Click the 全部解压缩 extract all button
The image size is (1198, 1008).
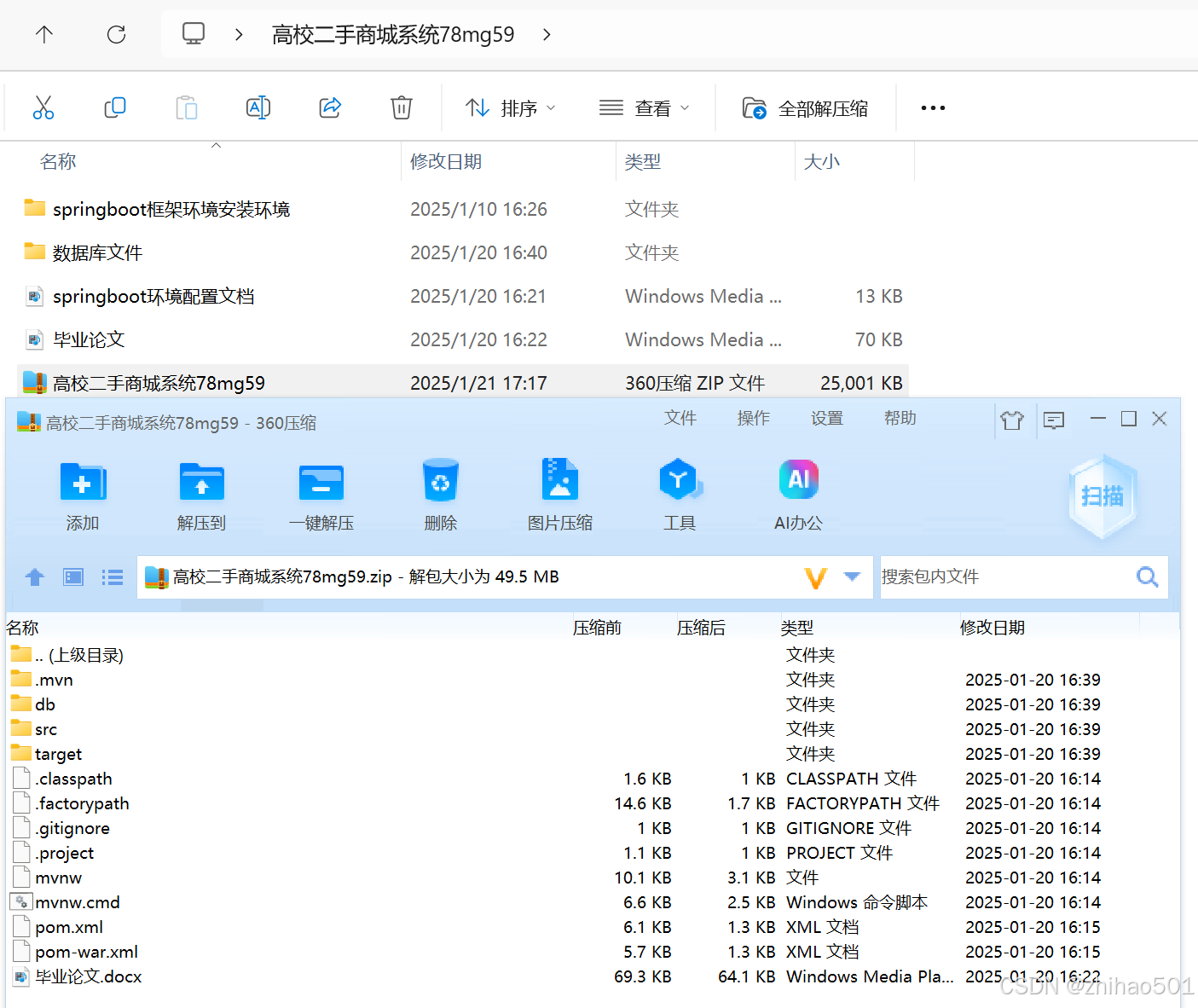tap(805, 108)
